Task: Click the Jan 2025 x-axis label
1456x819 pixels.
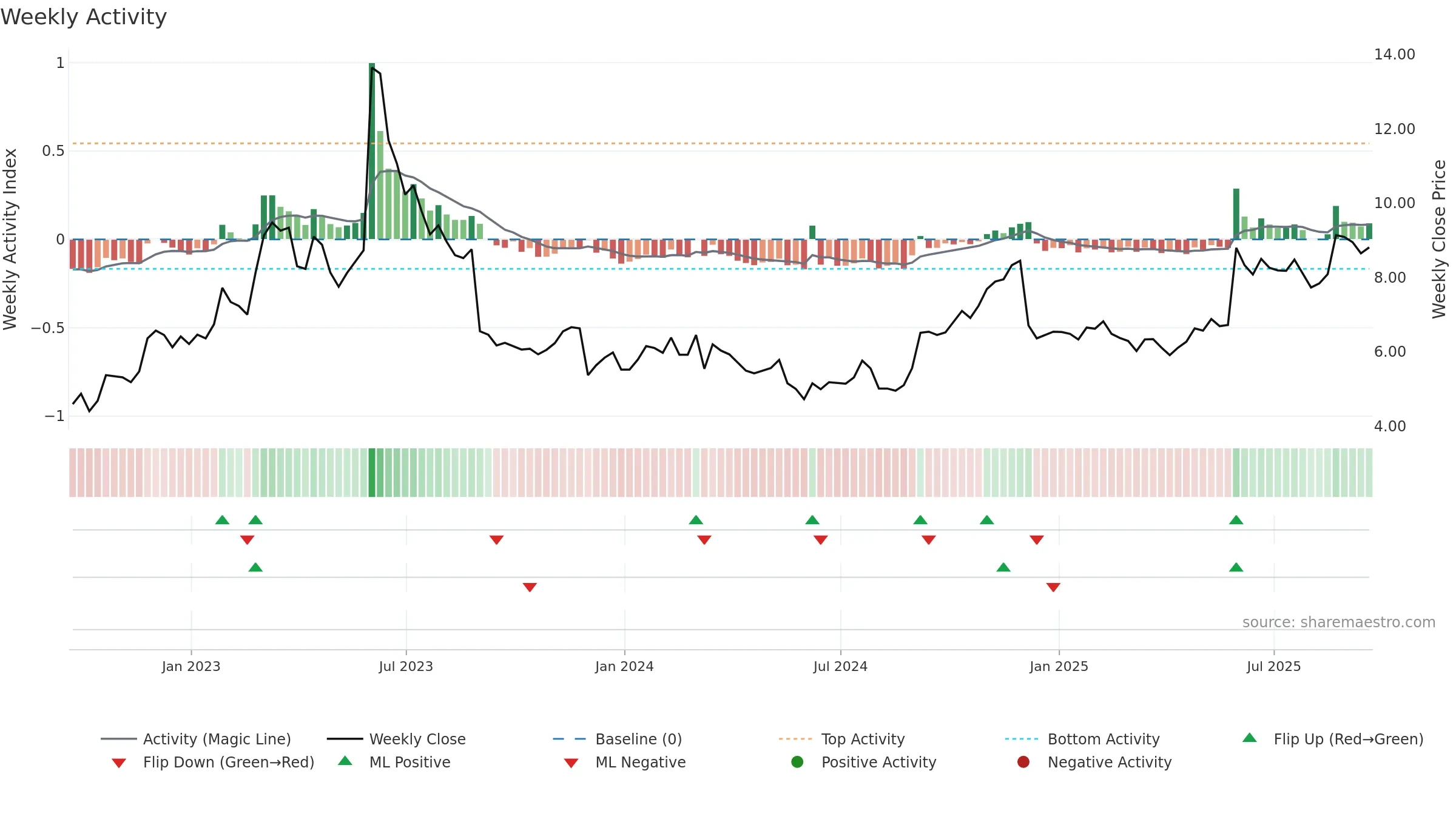Action: (1059, 666)
